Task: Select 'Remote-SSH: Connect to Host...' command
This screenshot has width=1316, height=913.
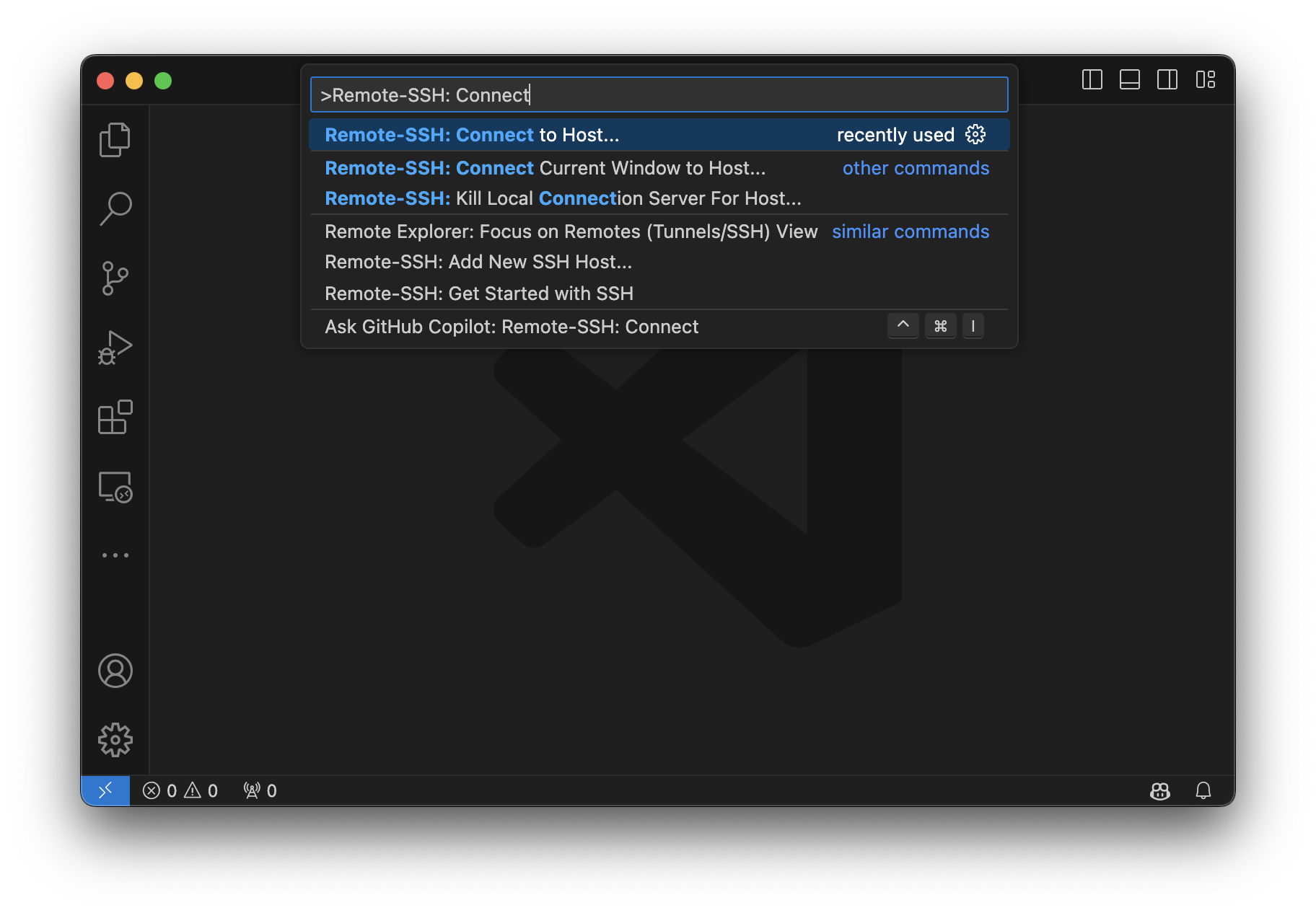Action: coord(472,135)
